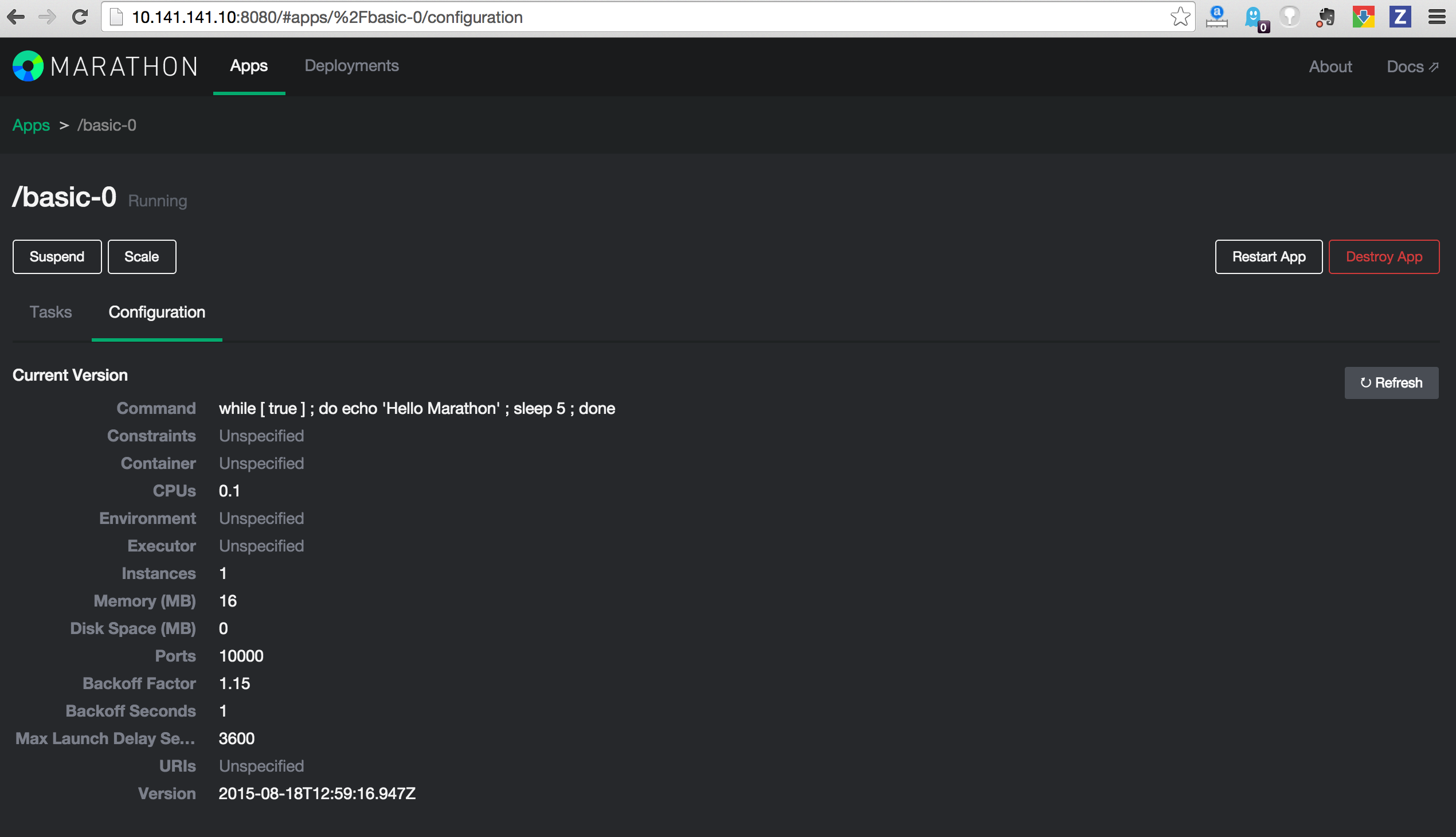The image size is (1456, 837).
Task: Click the Evernote elephant extension icon
Action: tap(1325, 17)
